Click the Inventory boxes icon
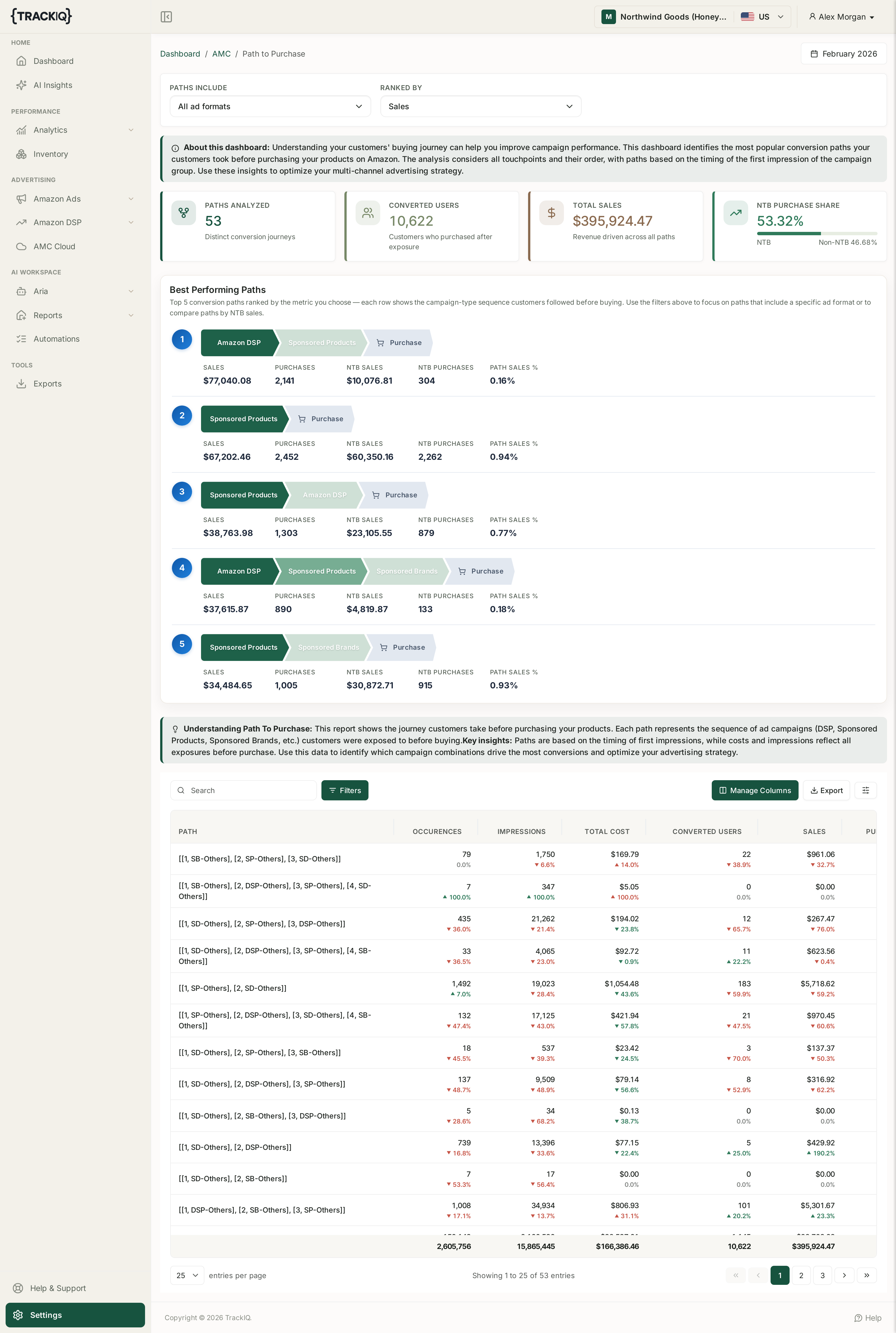This screenshot has width=896, height=1333. pyautogui.click(x=21, y=154)
